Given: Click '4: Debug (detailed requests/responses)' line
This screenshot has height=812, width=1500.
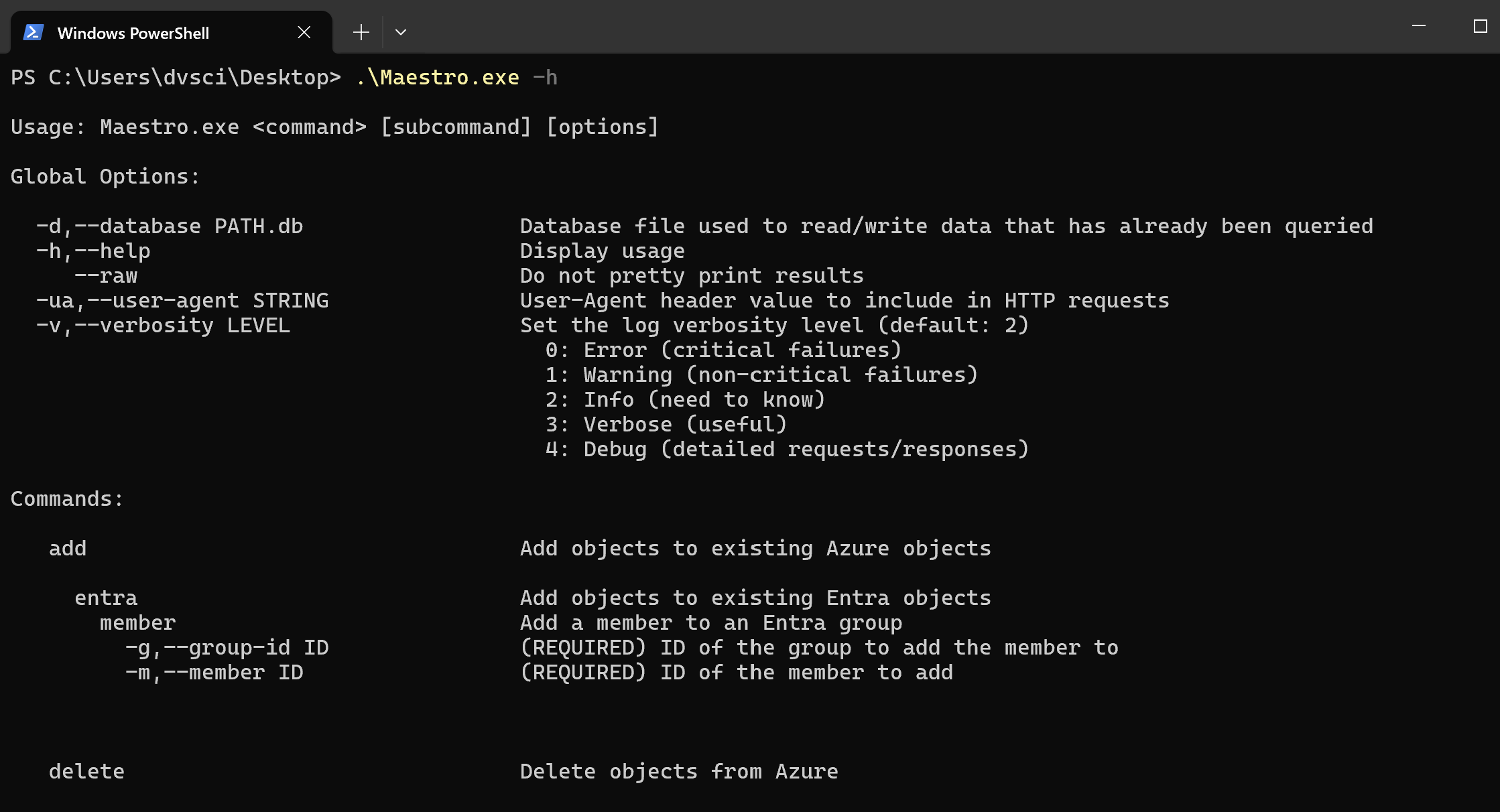Looking at the screenshot, I should click(x=788, y=450).
